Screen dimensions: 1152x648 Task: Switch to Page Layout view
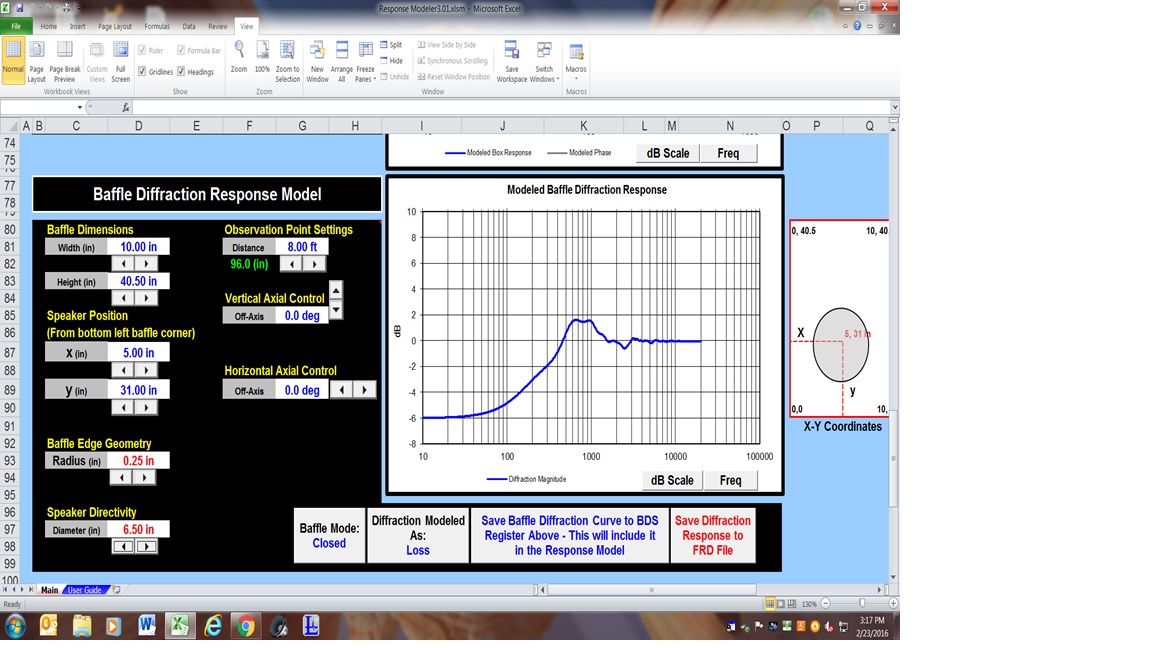36,61
